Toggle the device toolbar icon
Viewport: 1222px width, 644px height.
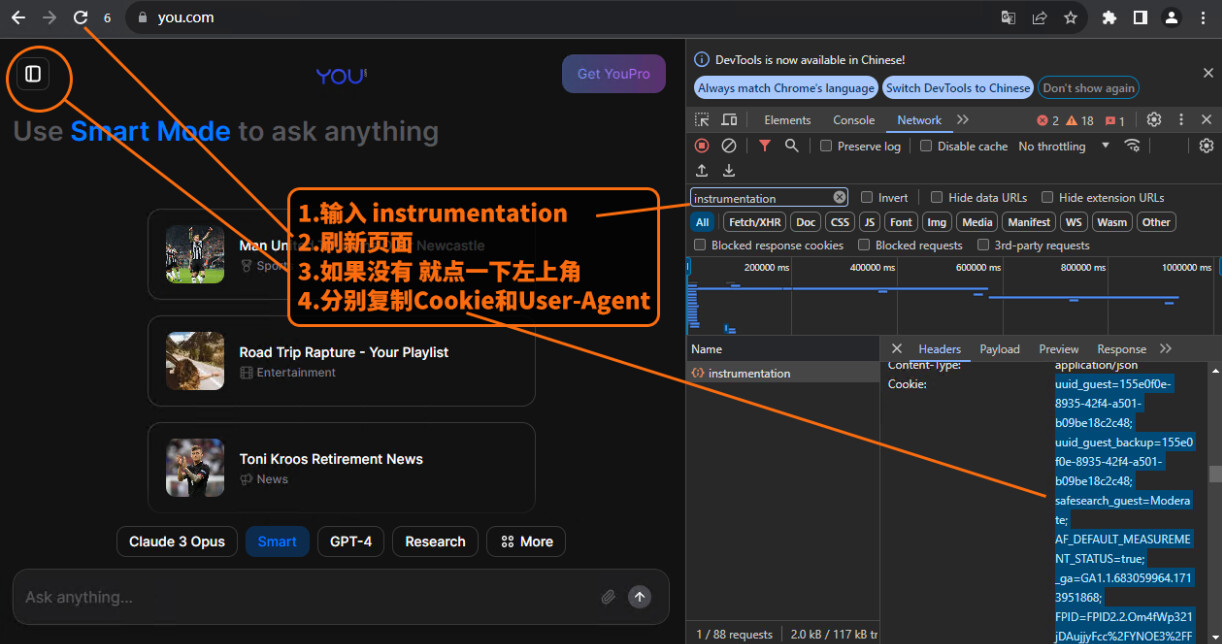click(729, 120)
